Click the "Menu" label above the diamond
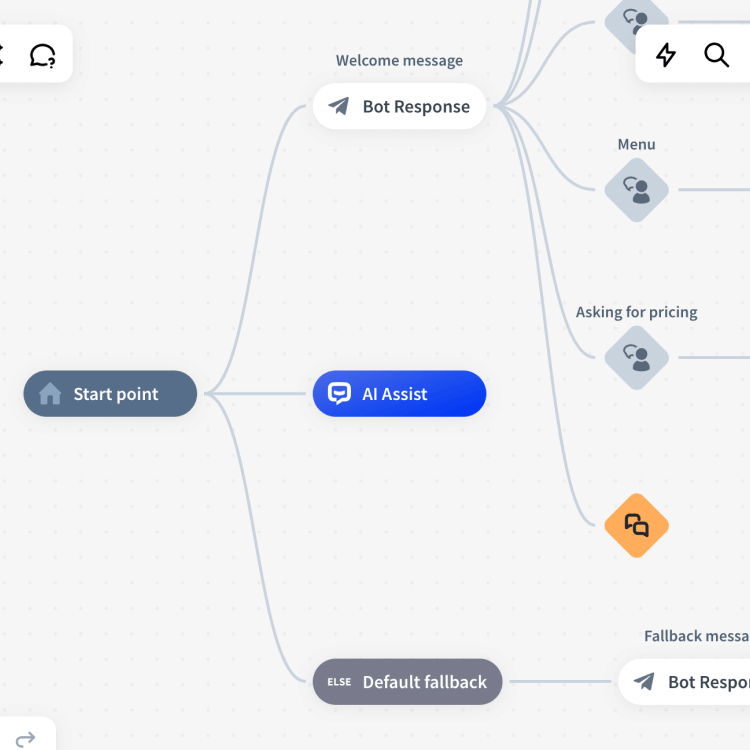 (x=636, y=145)
